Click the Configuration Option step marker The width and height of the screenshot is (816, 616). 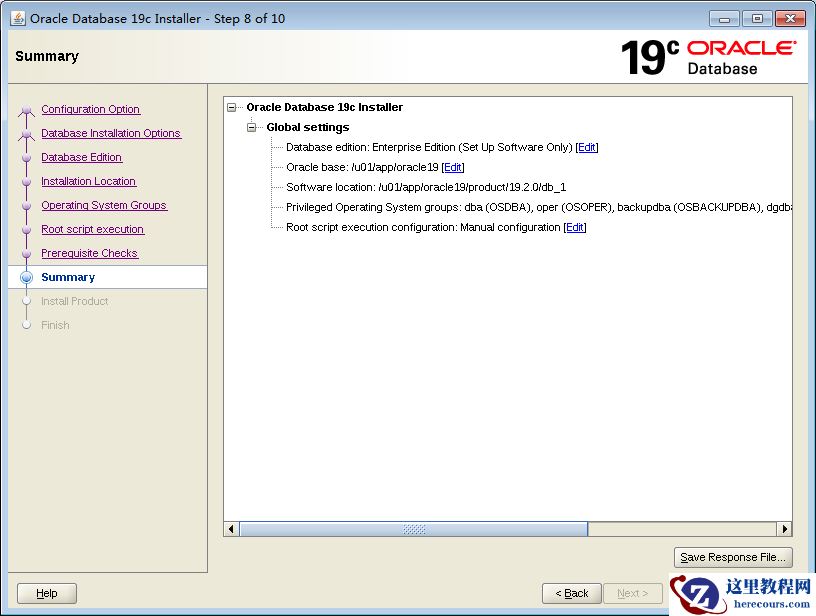[27, 110]
